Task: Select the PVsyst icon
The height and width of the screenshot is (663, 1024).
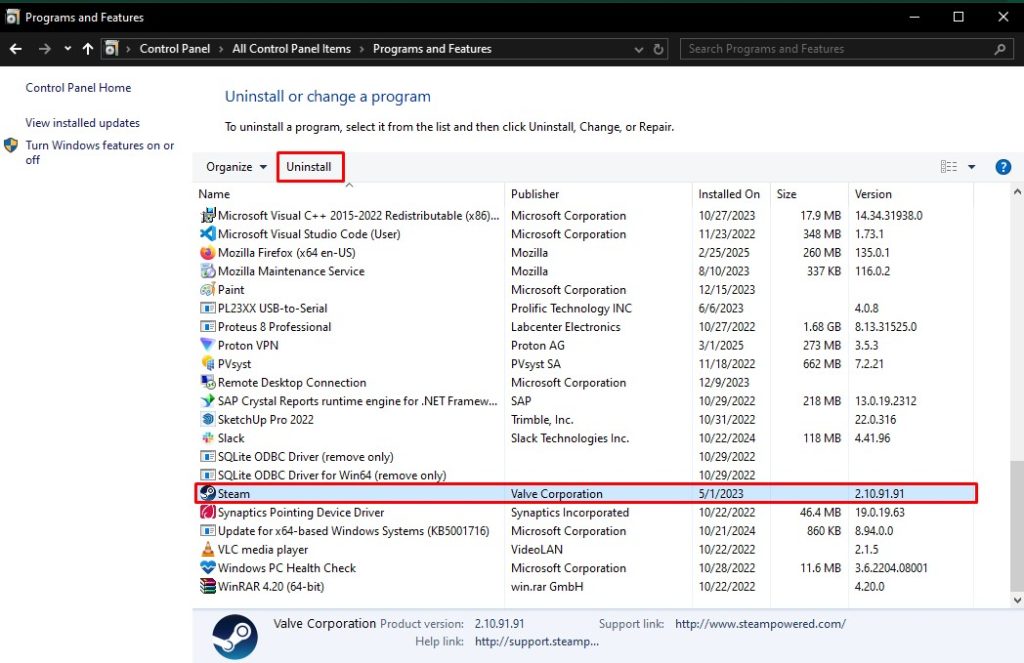Action: 208,363
